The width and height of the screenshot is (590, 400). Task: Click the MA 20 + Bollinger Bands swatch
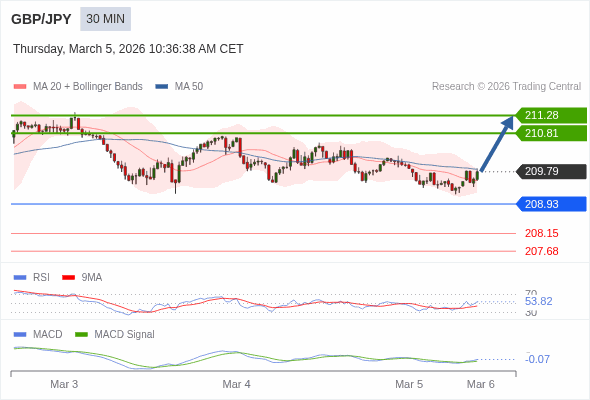(x=20, y=87)
